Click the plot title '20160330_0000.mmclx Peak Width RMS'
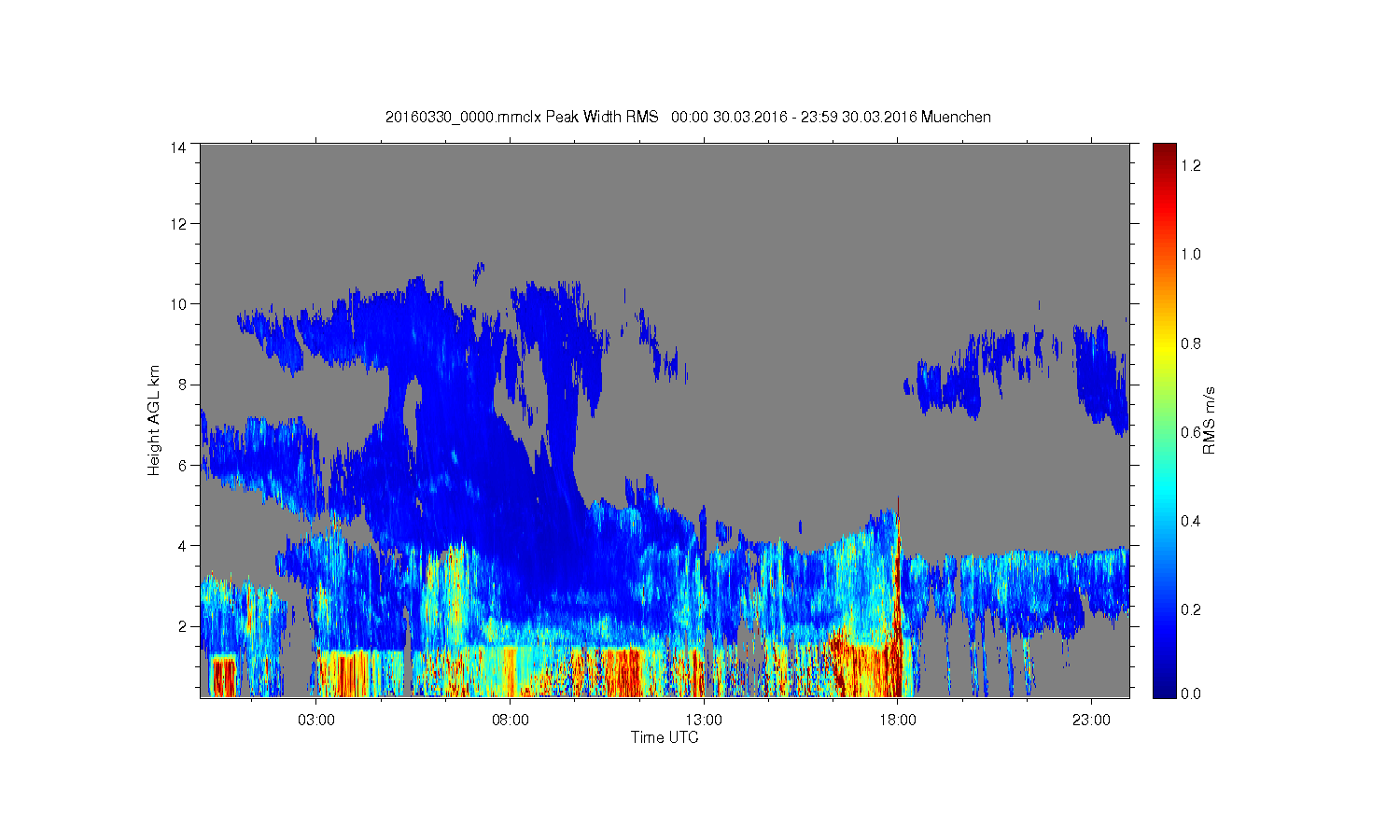1400x840 pixels. (x=522, y=118)
